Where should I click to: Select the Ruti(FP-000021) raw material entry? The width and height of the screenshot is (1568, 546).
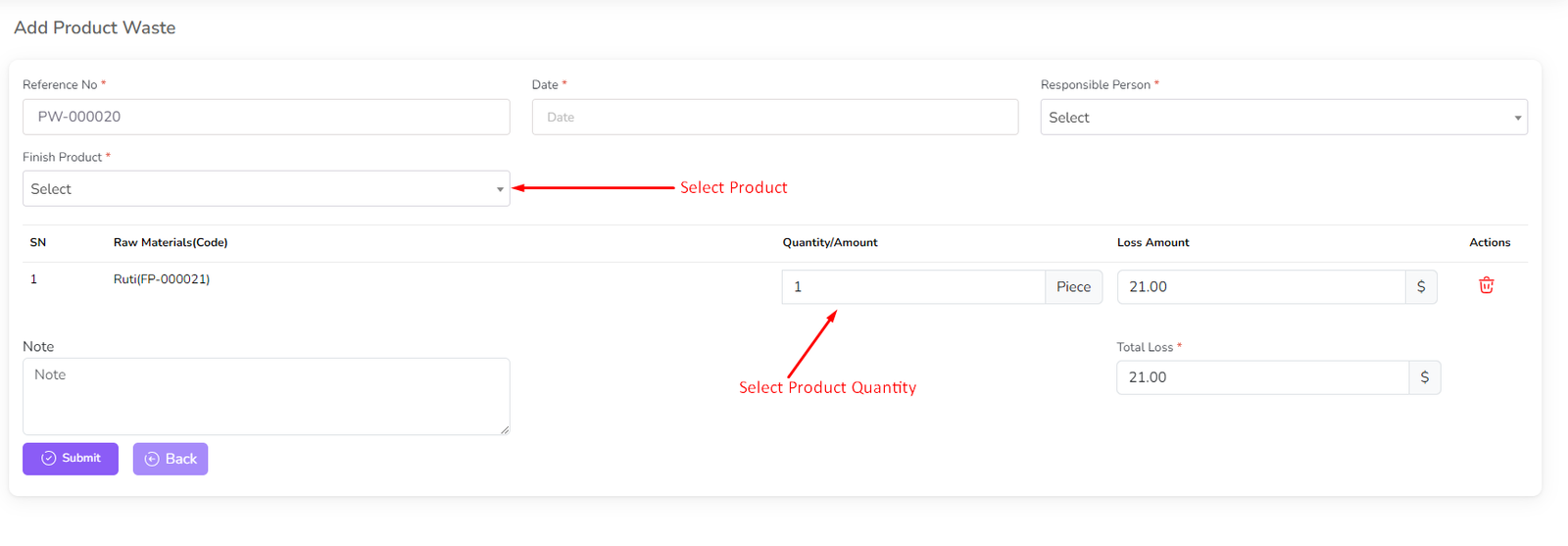(162, 279)
